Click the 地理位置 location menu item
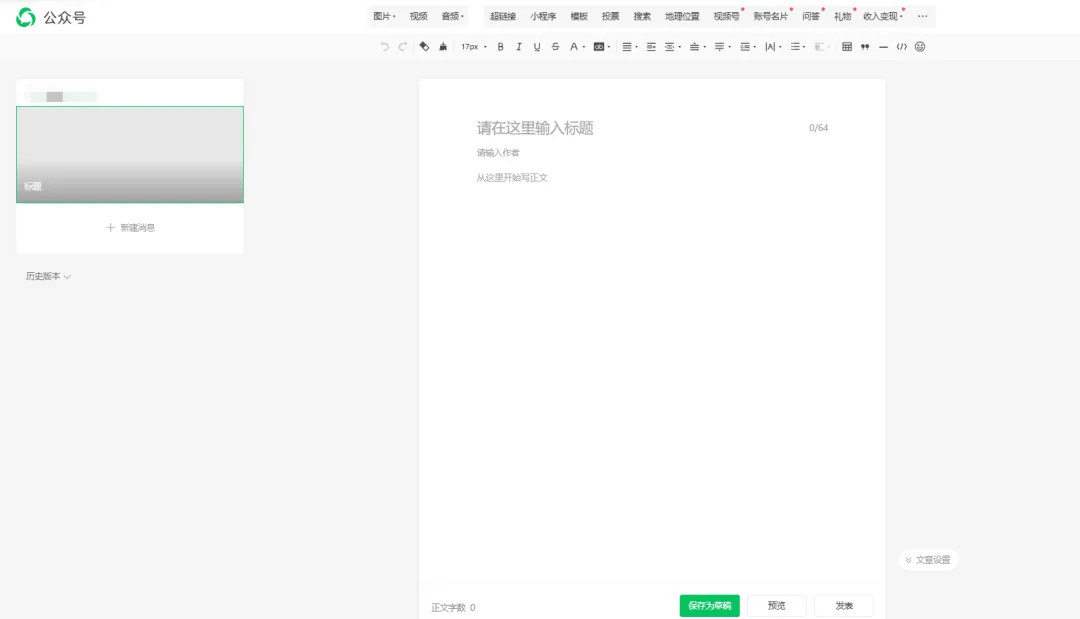Image resolution: width=1080 pixels, height=619 pixels. [x=683, y=16]
